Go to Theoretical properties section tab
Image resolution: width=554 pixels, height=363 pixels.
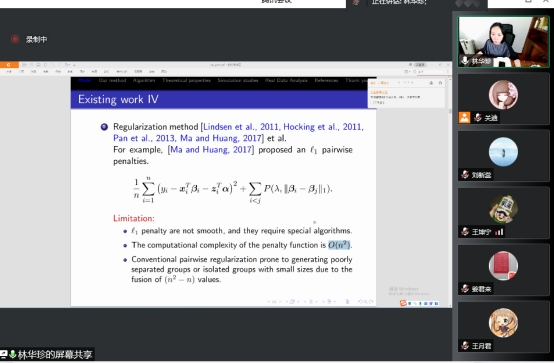(186, 81)
